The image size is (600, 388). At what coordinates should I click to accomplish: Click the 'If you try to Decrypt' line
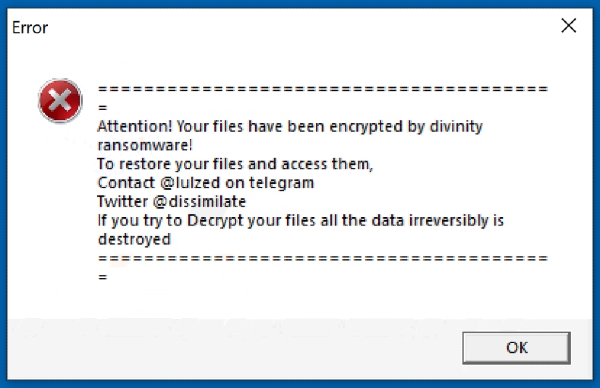[301, 221]
